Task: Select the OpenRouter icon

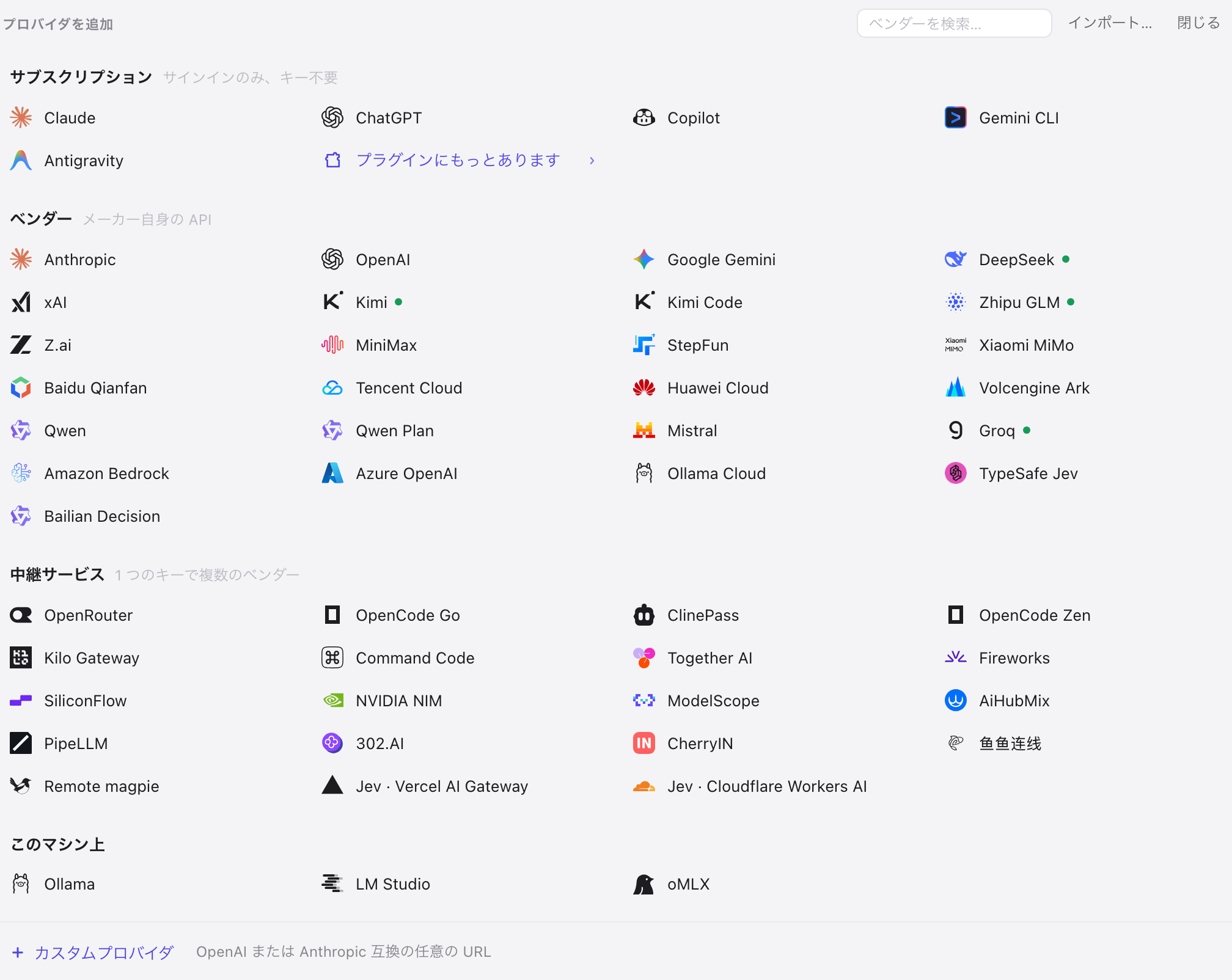Action: pos(21,615)
